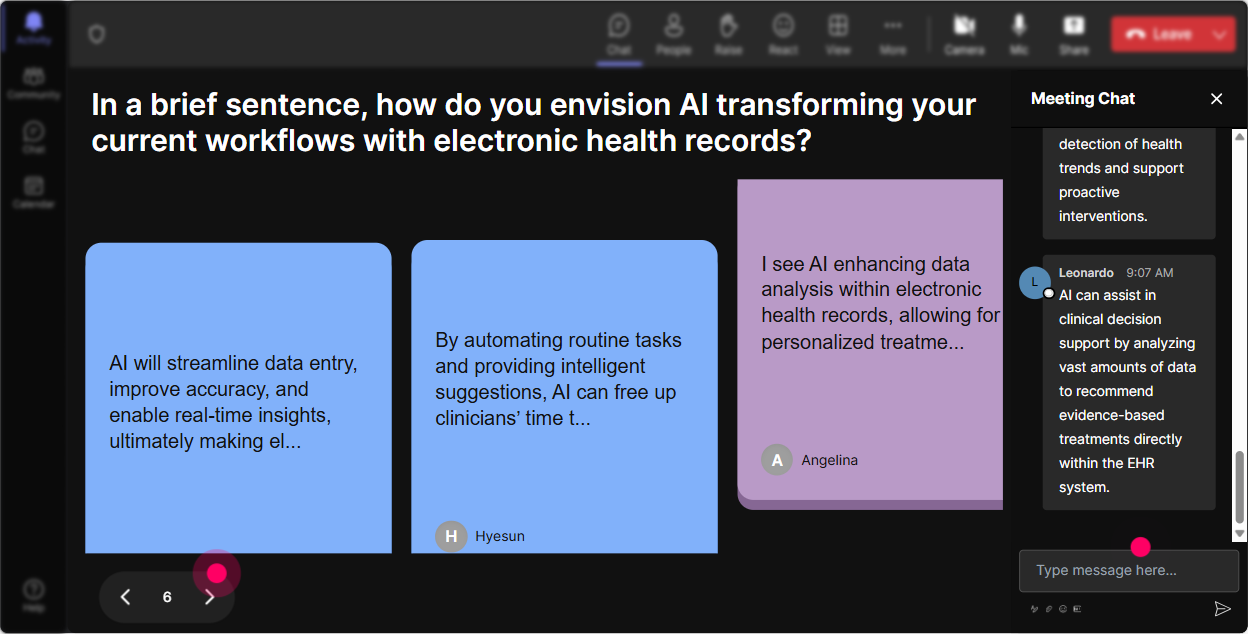Click the poll question heading about AI
The width and height of the screenshot is (1248, 634).
point(534,122)
